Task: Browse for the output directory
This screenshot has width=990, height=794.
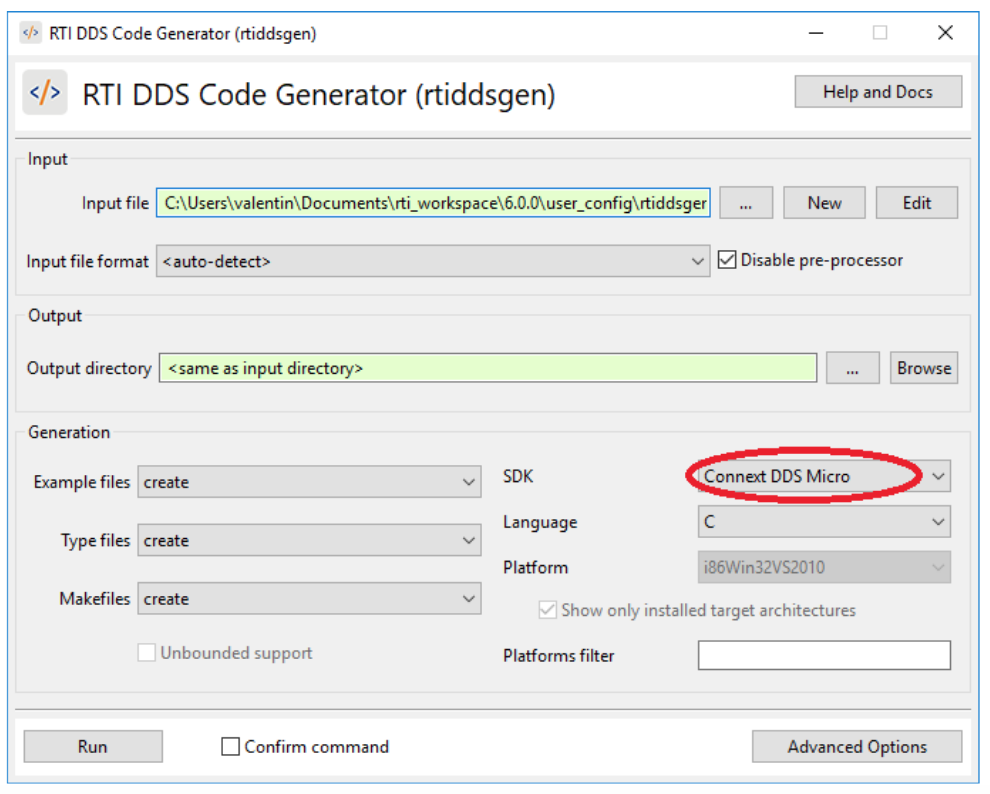Action: (923, 368)
